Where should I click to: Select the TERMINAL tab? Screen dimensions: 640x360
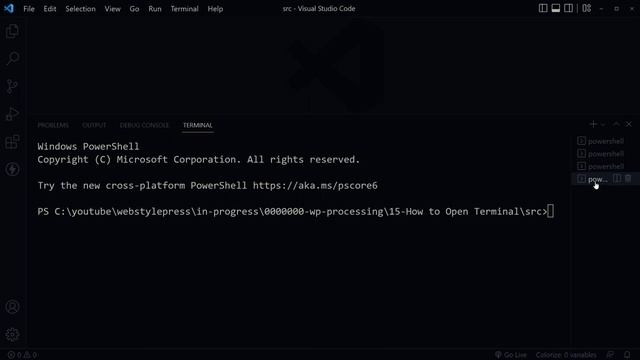(x=198, y=125)
